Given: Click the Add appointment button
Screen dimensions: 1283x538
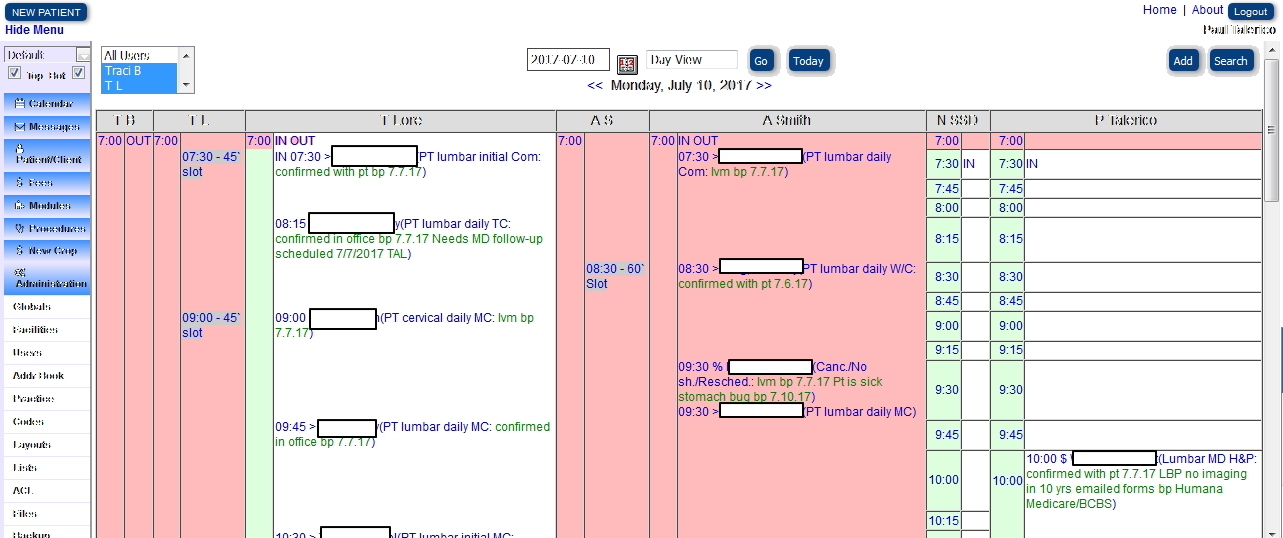Looking at the screenshot, I should click(x=1183, y=61).
